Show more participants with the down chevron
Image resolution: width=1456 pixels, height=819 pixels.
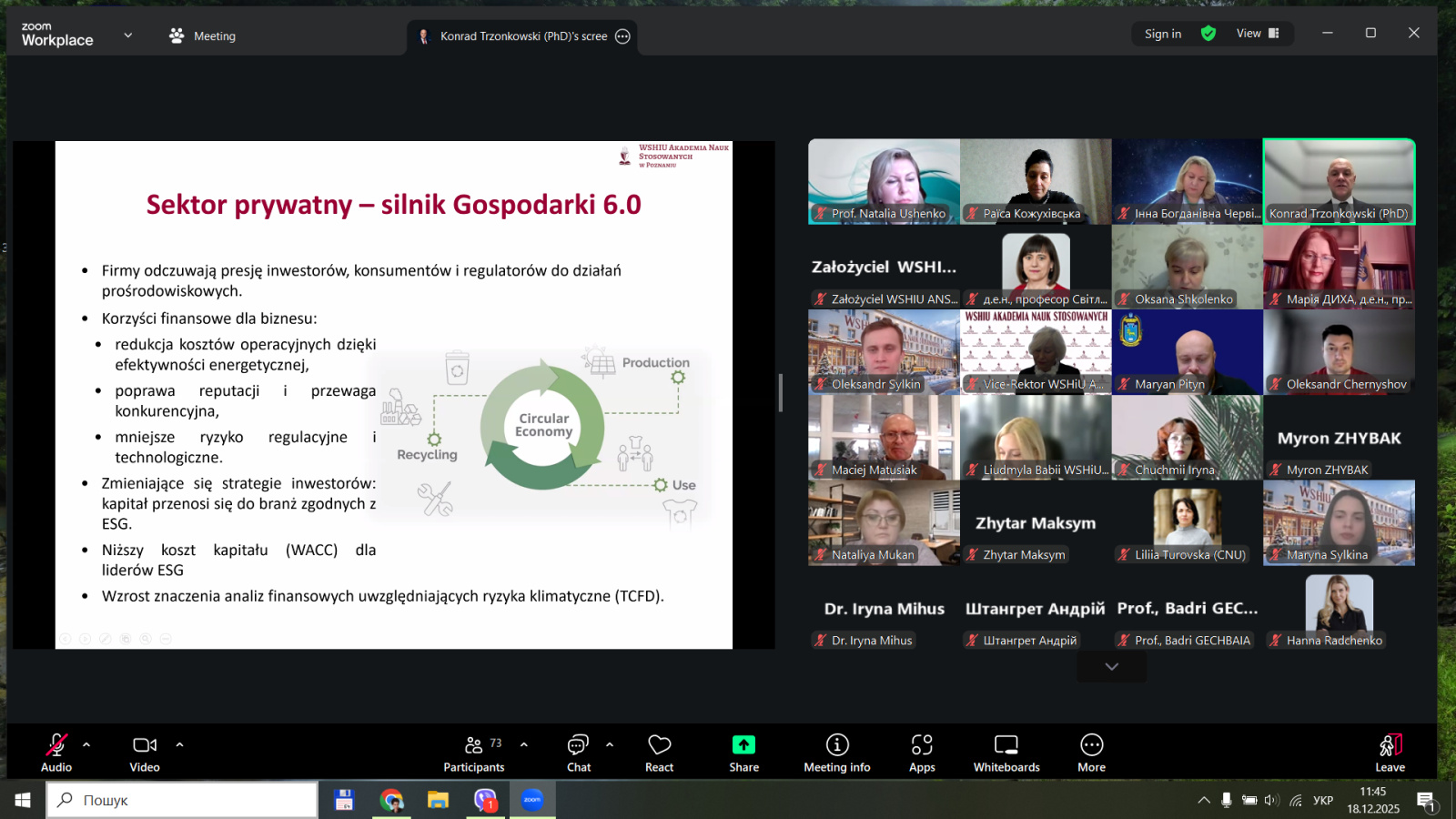point(1111,667)
